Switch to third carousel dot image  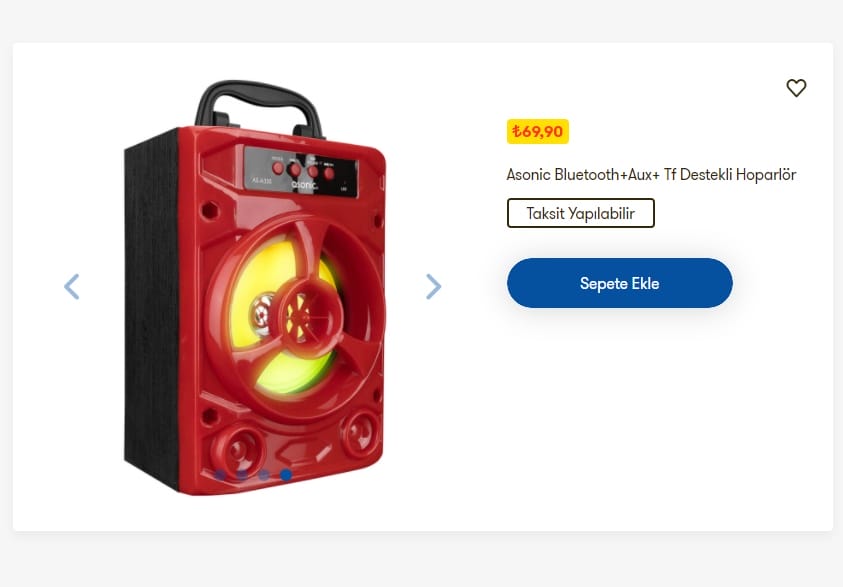(264, 475)
